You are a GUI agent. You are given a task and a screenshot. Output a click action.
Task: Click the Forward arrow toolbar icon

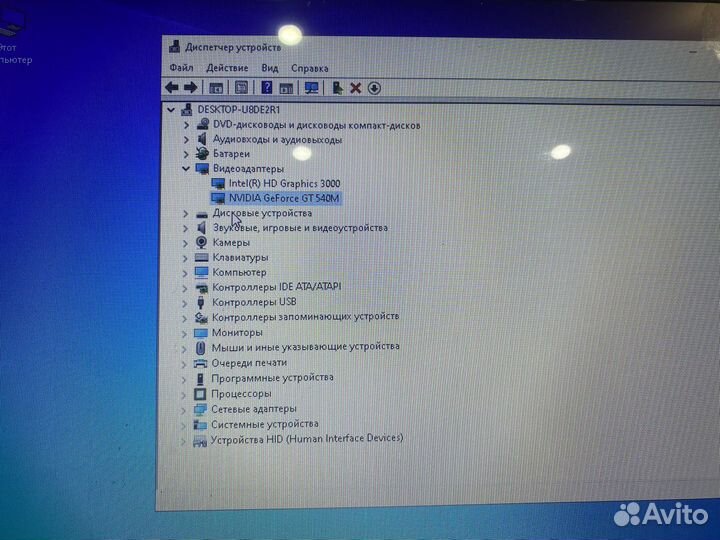click(x=190, y=87)
